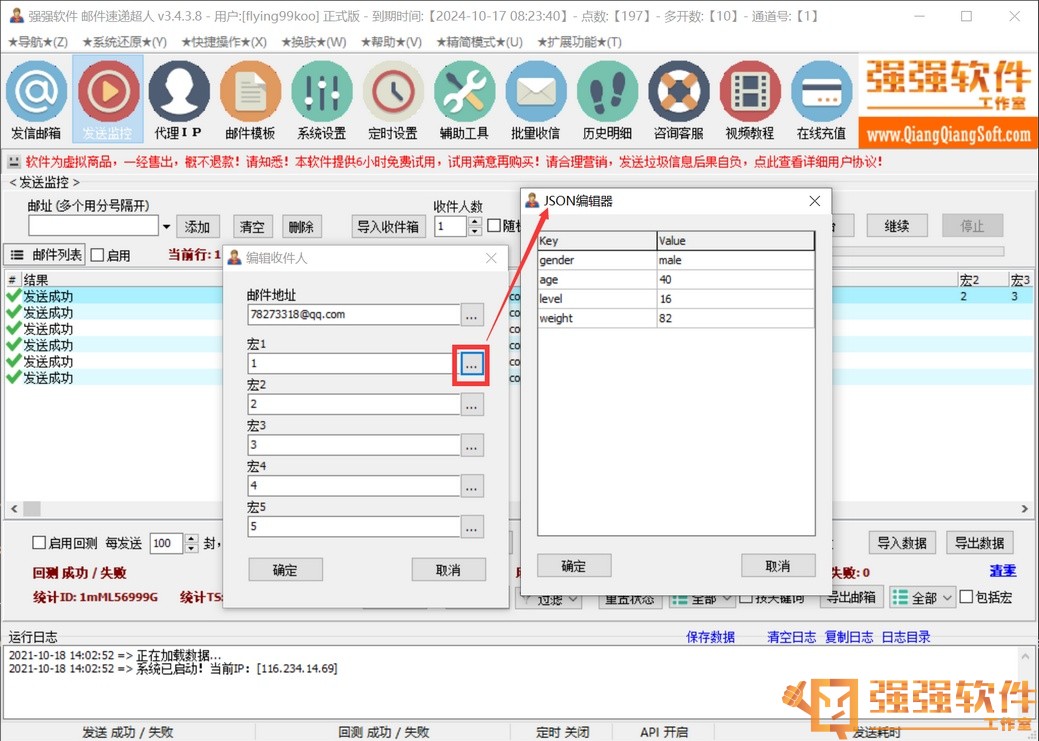Open the ★扩展功能★(T) menu
1039x741 pixels.
(x=579, y=42)
